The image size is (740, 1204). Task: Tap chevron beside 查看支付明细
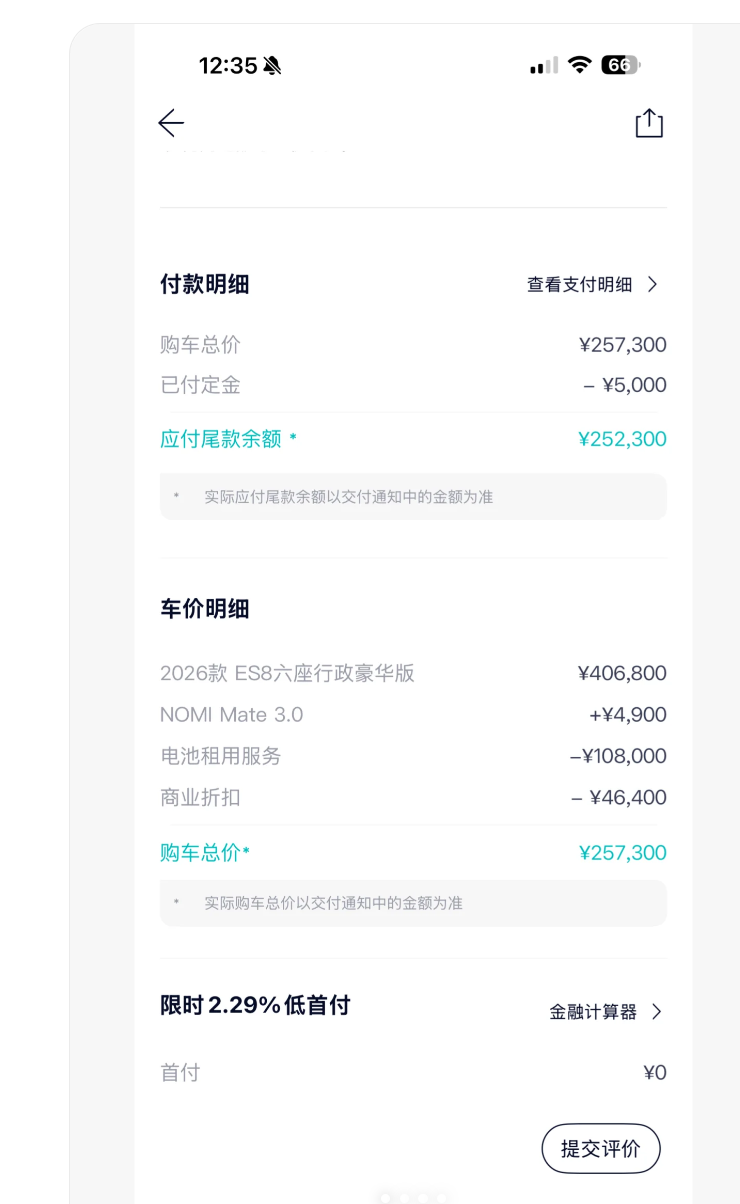(x=653, y=285)
